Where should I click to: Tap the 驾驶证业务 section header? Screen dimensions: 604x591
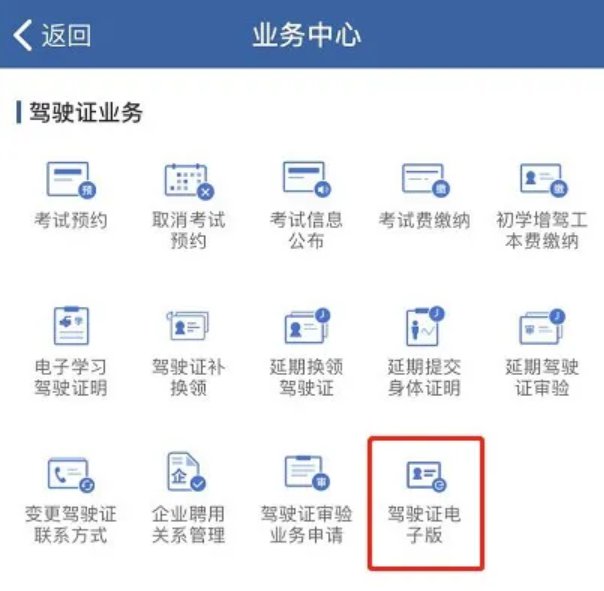coord(86,112)
